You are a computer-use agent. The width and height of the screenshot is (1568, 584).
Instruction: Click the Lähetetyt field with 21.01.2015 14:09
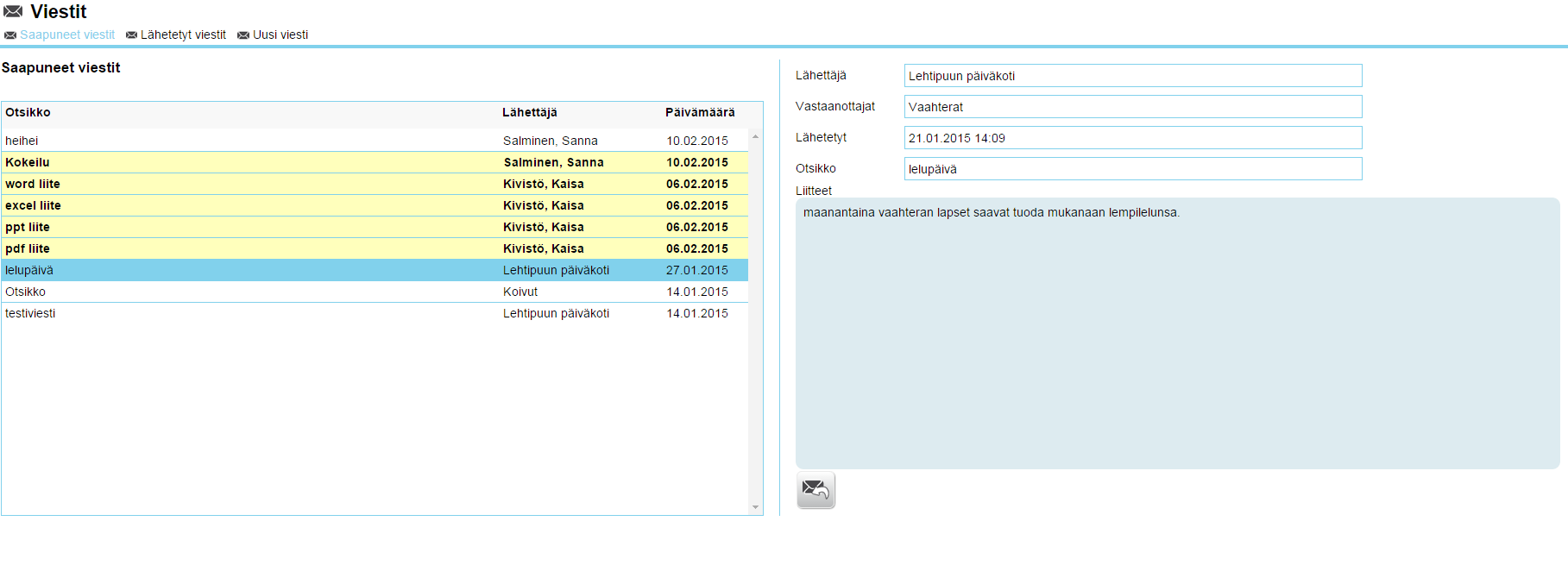[x=1133, y=138]
